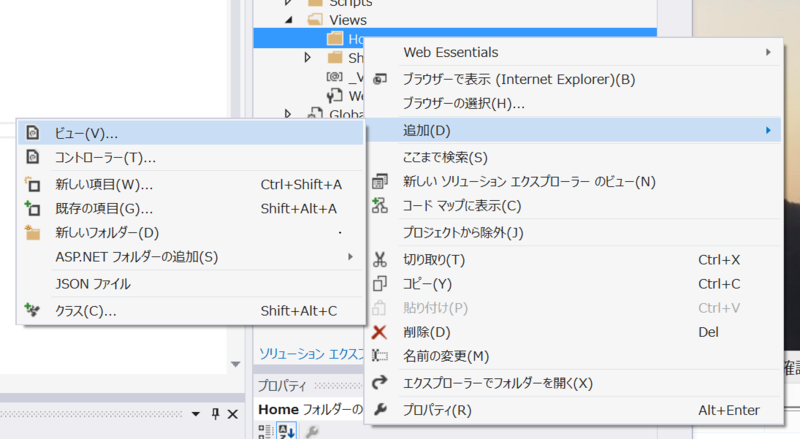Select コード マップに表示(C)
Screen dimensions: 800x439
click(574, 206)
